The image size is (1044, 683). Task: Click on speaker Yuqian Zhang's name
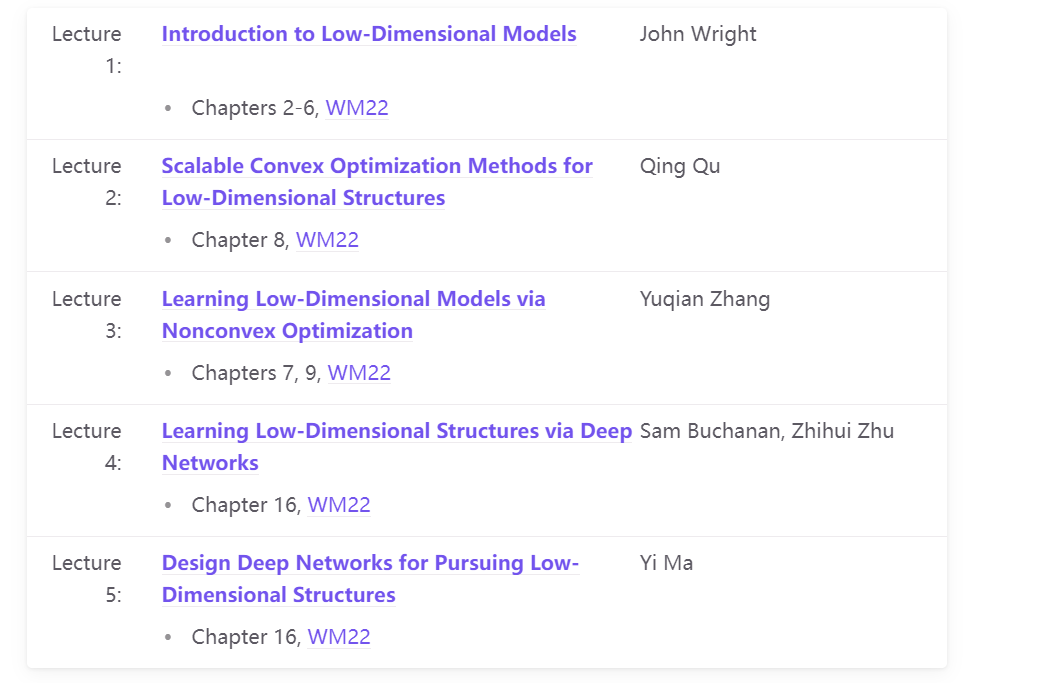click(x=705, y=299)
